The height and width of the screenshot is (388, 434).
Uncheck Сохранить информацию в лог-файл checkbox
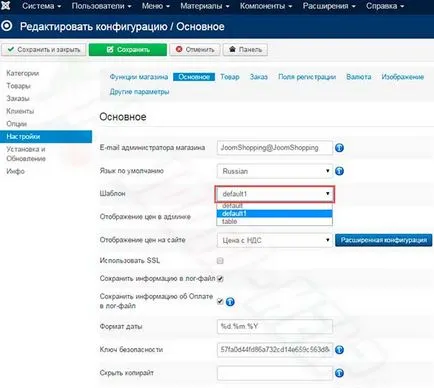[220, 279]
